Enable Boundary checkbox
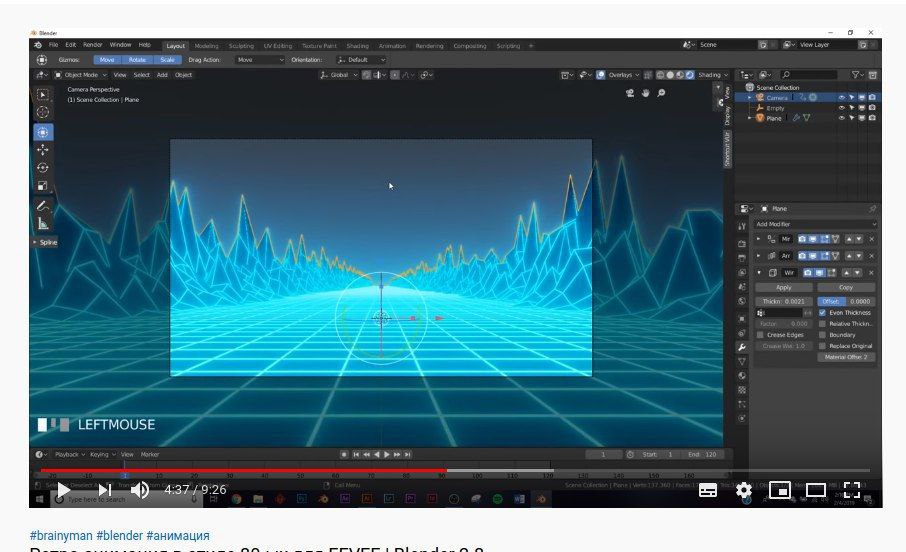 822,335
